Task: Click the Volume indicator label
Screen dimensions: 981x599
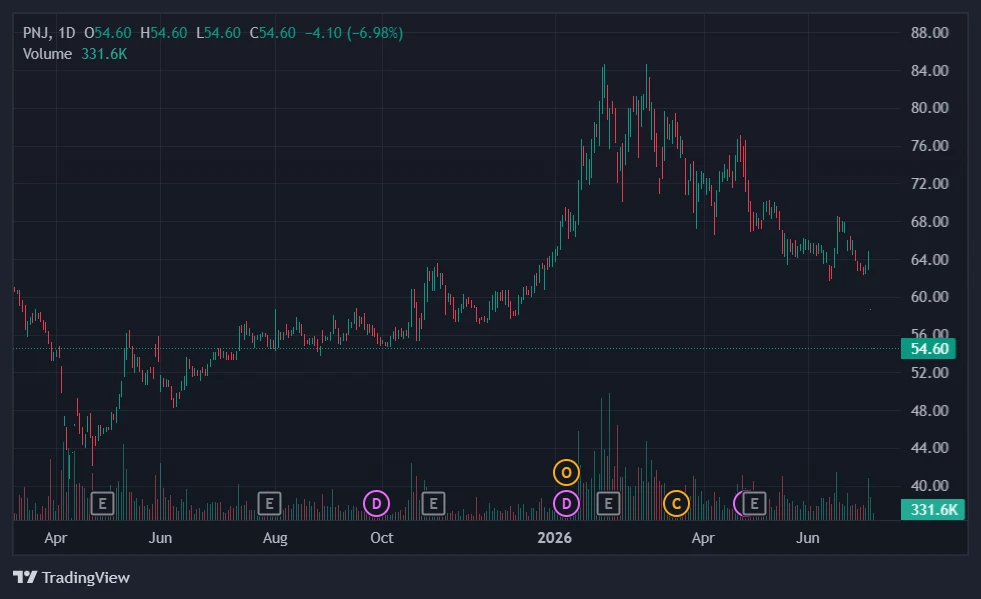Action: click(47, 54)
